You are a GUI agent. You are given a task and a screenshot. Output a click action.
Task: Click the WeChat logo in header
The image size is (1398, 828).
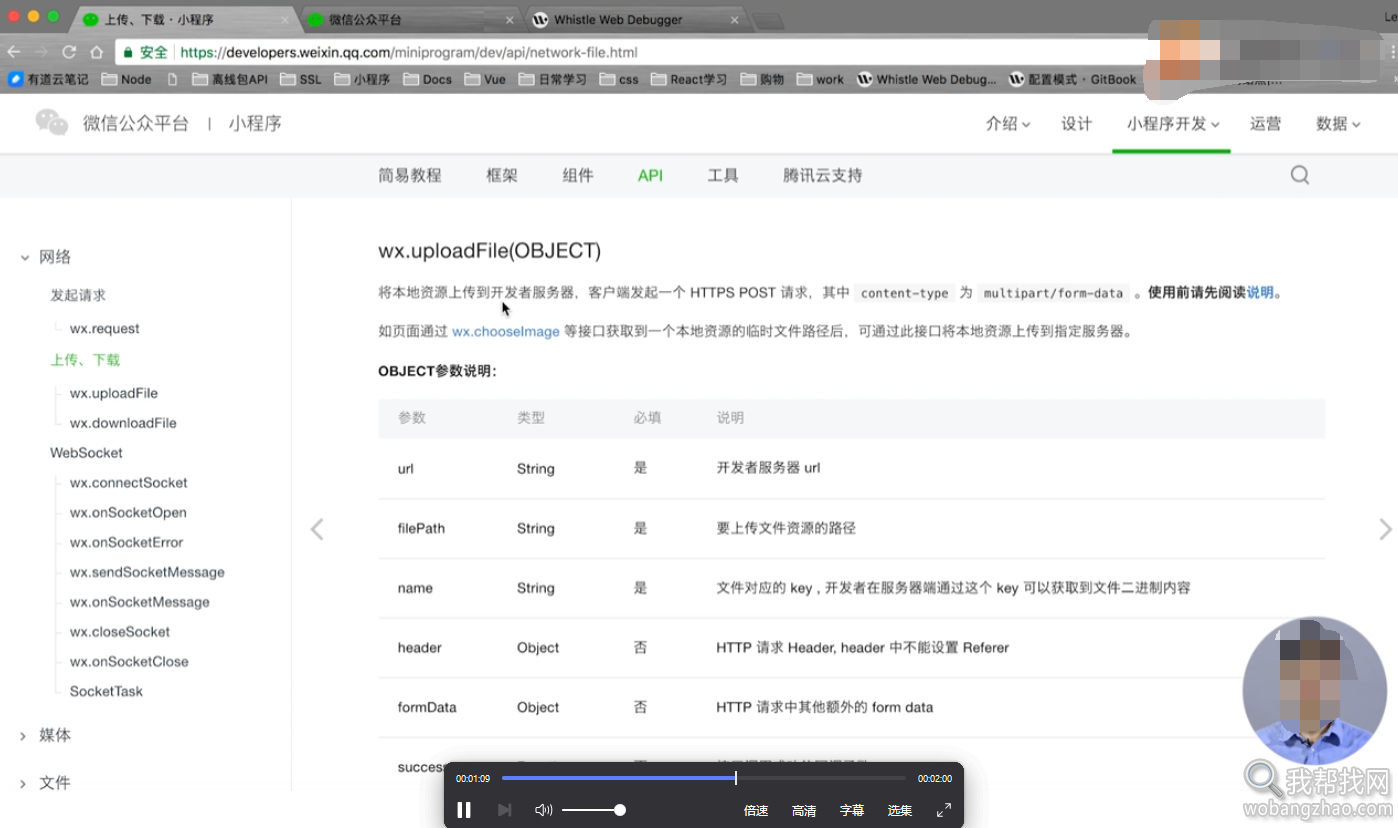(x=52, y=123)
